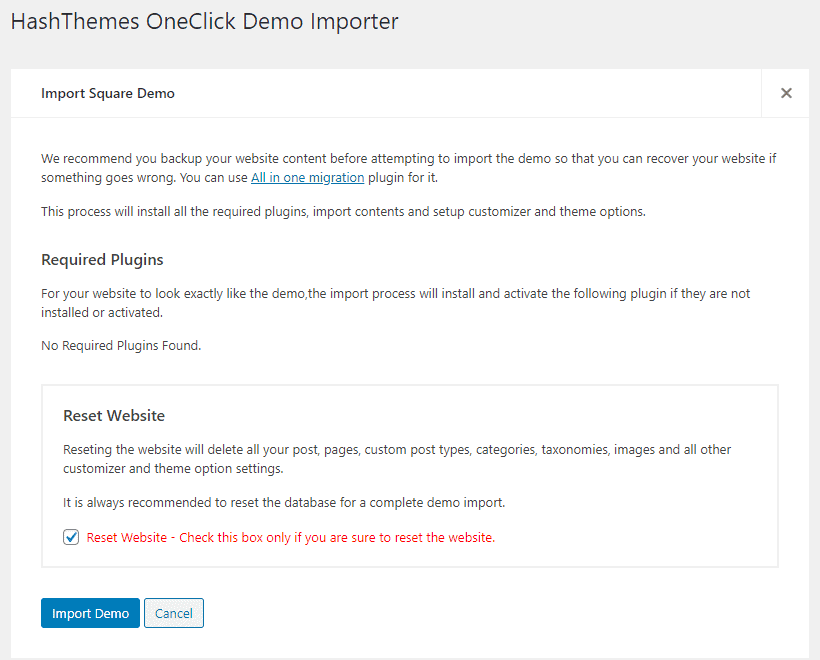Click the backup recommendation paragraph

click(x=409, y=168)
